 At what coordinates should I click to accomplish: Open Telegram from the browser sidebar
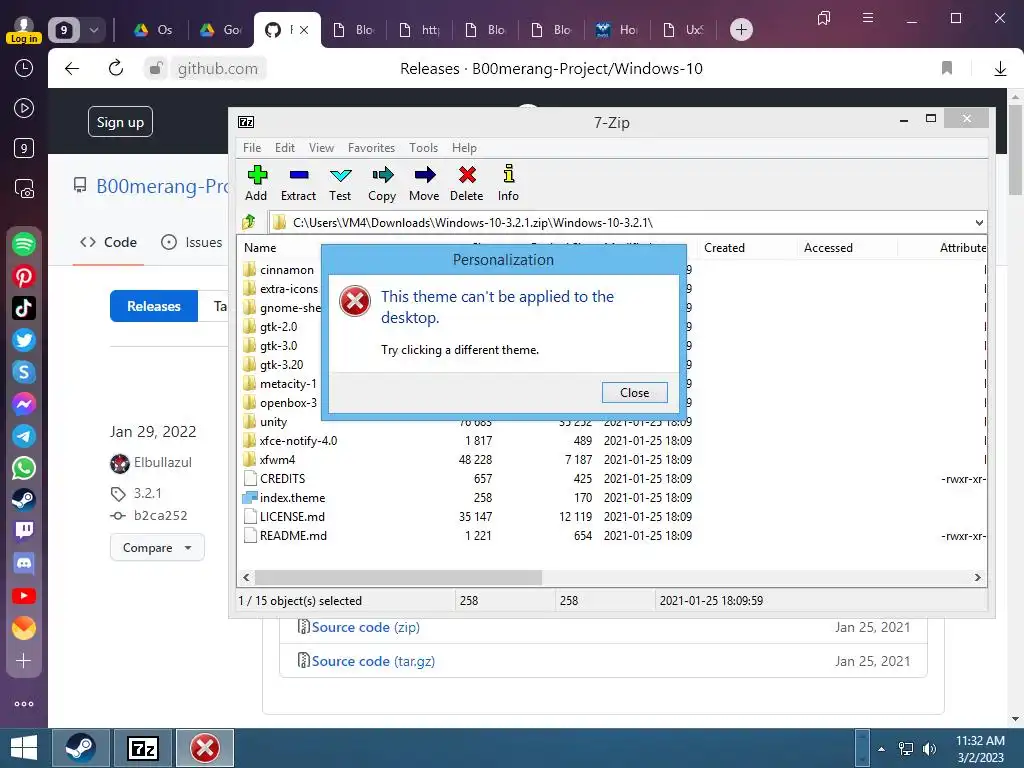[x=24, y=436]
